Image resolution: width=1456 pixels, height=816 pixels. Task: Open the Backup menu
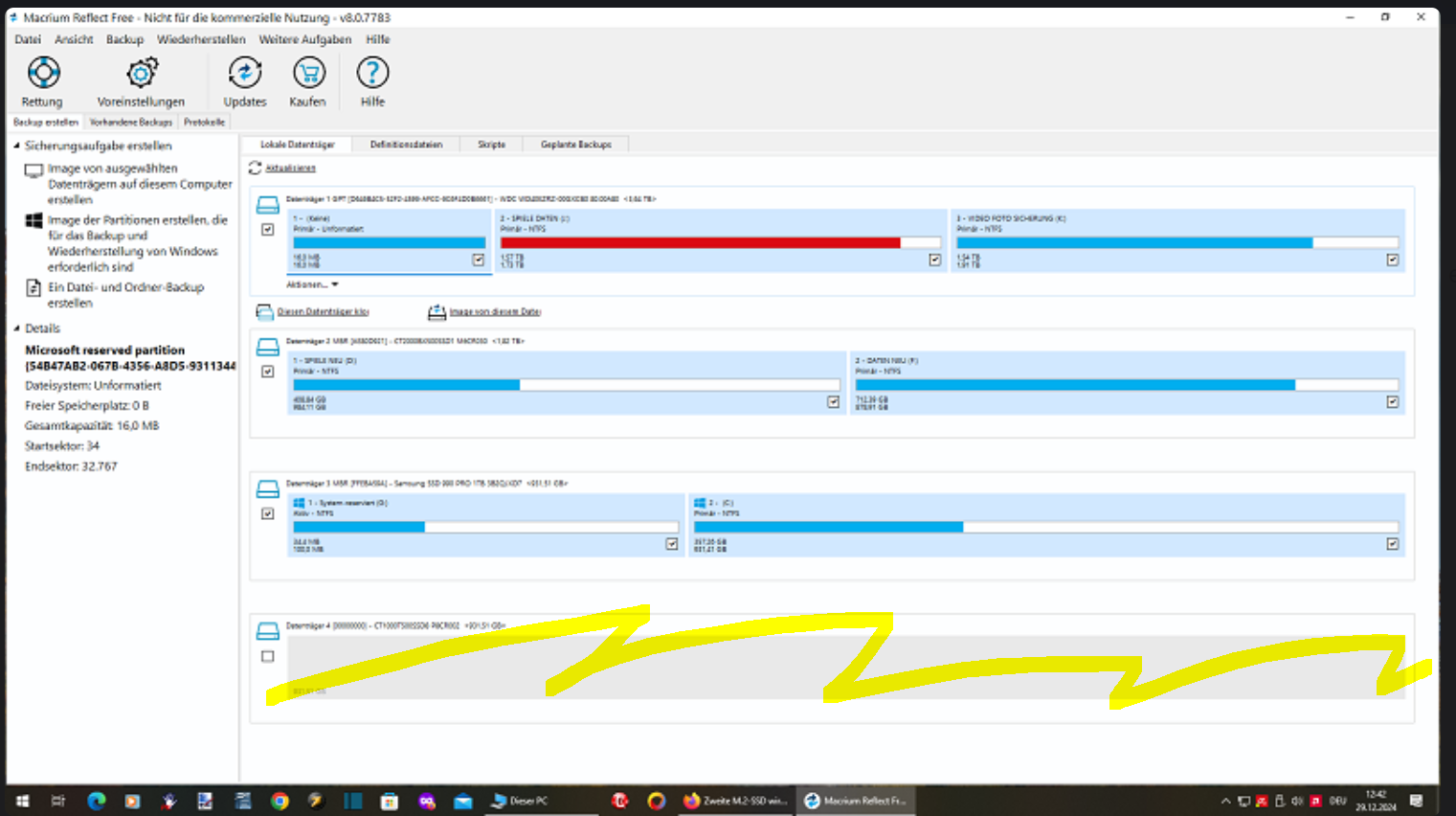[124, 39]
